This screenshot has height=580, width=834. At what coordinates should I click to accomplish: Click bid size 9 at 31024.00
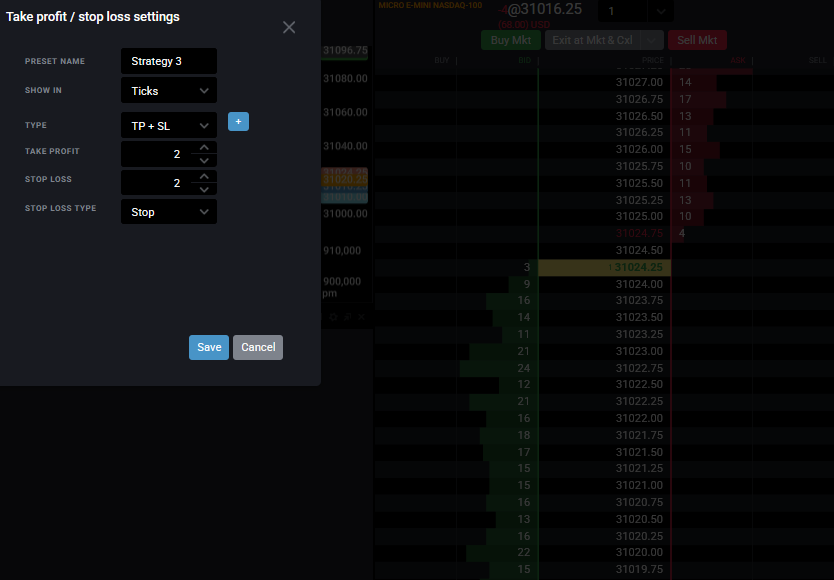527,284
